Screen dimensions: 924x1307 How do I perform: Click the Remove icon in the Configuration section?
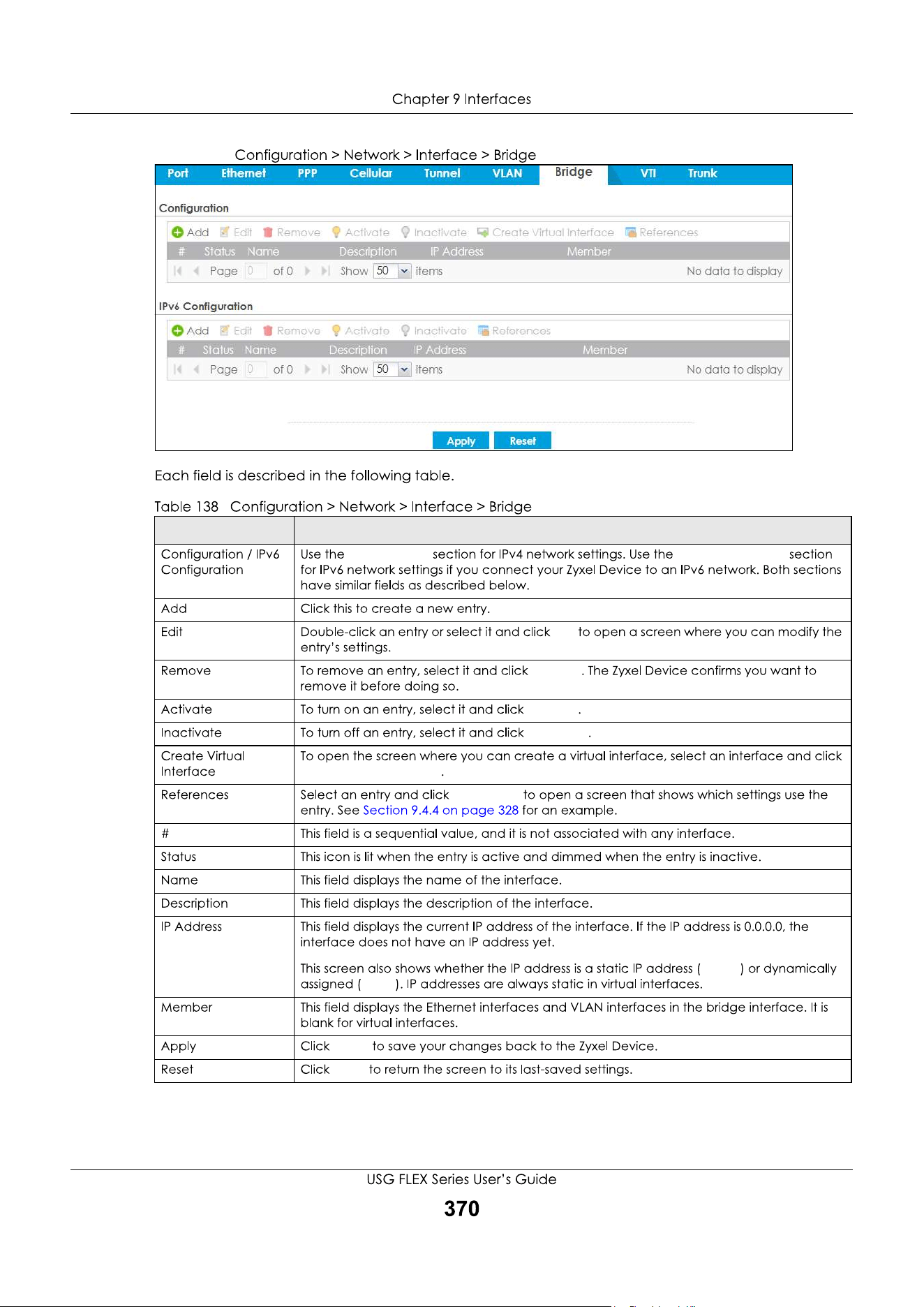(x=268, y=232)
